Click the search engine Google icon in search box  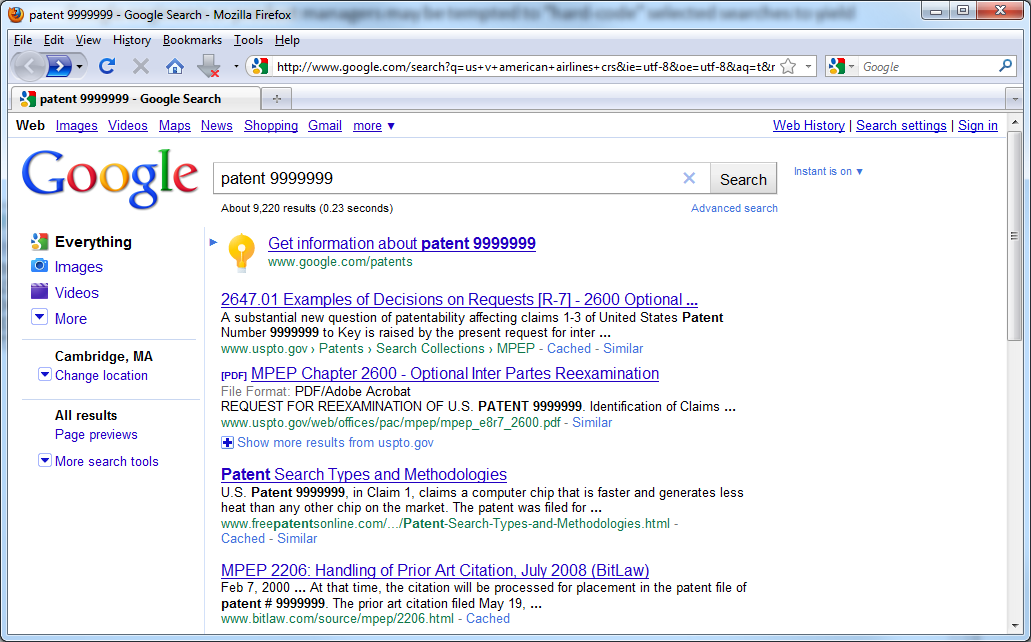[x=837, y=66]
